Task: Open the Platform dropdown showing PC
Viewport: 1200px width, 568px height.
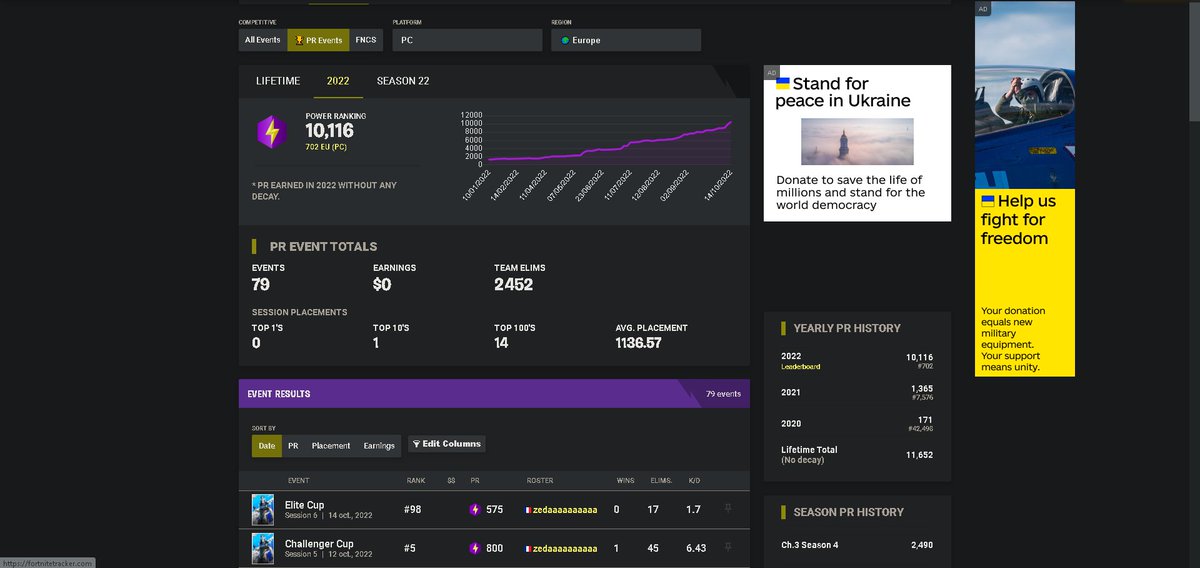Action: (x=466, y=40)
